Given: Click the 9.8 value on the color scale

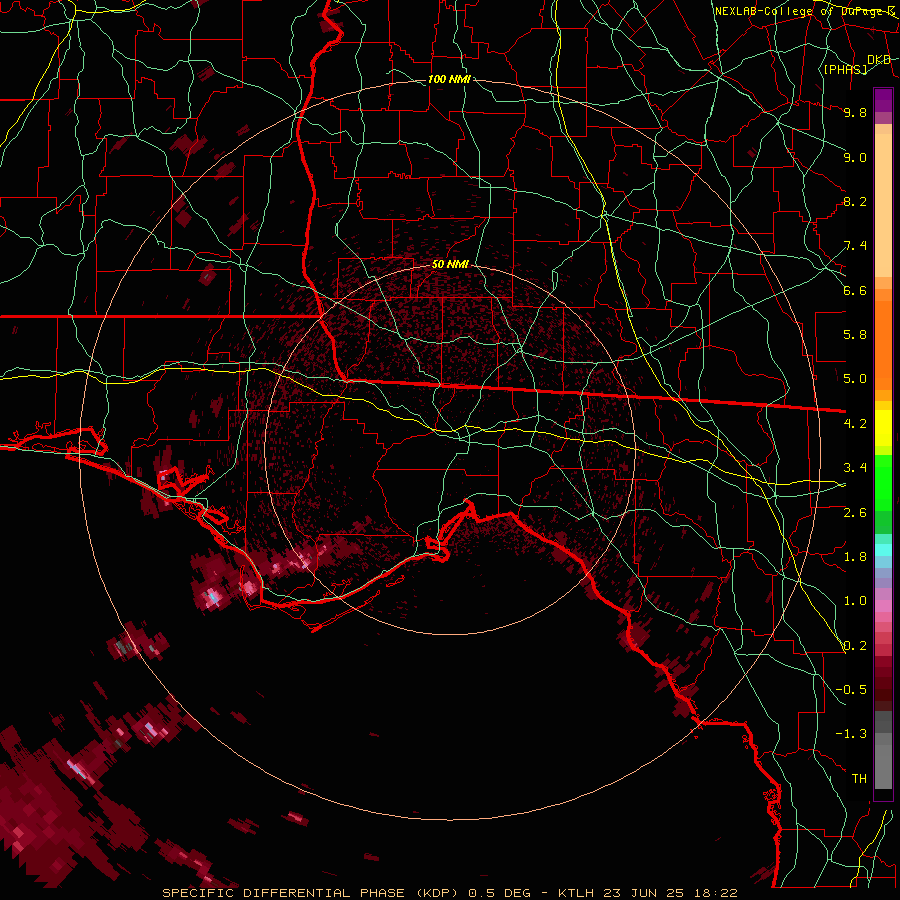Looking at the screenshot, I should 855,112.
